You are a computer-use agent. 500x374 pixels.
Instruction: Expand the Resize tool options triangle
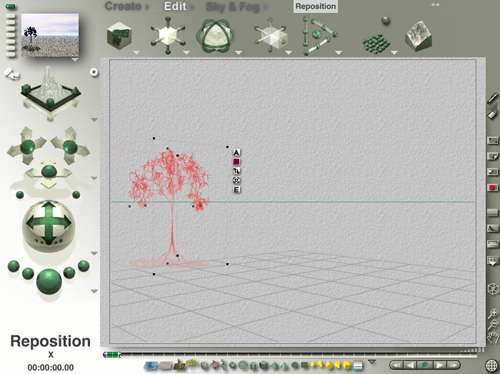186,52
